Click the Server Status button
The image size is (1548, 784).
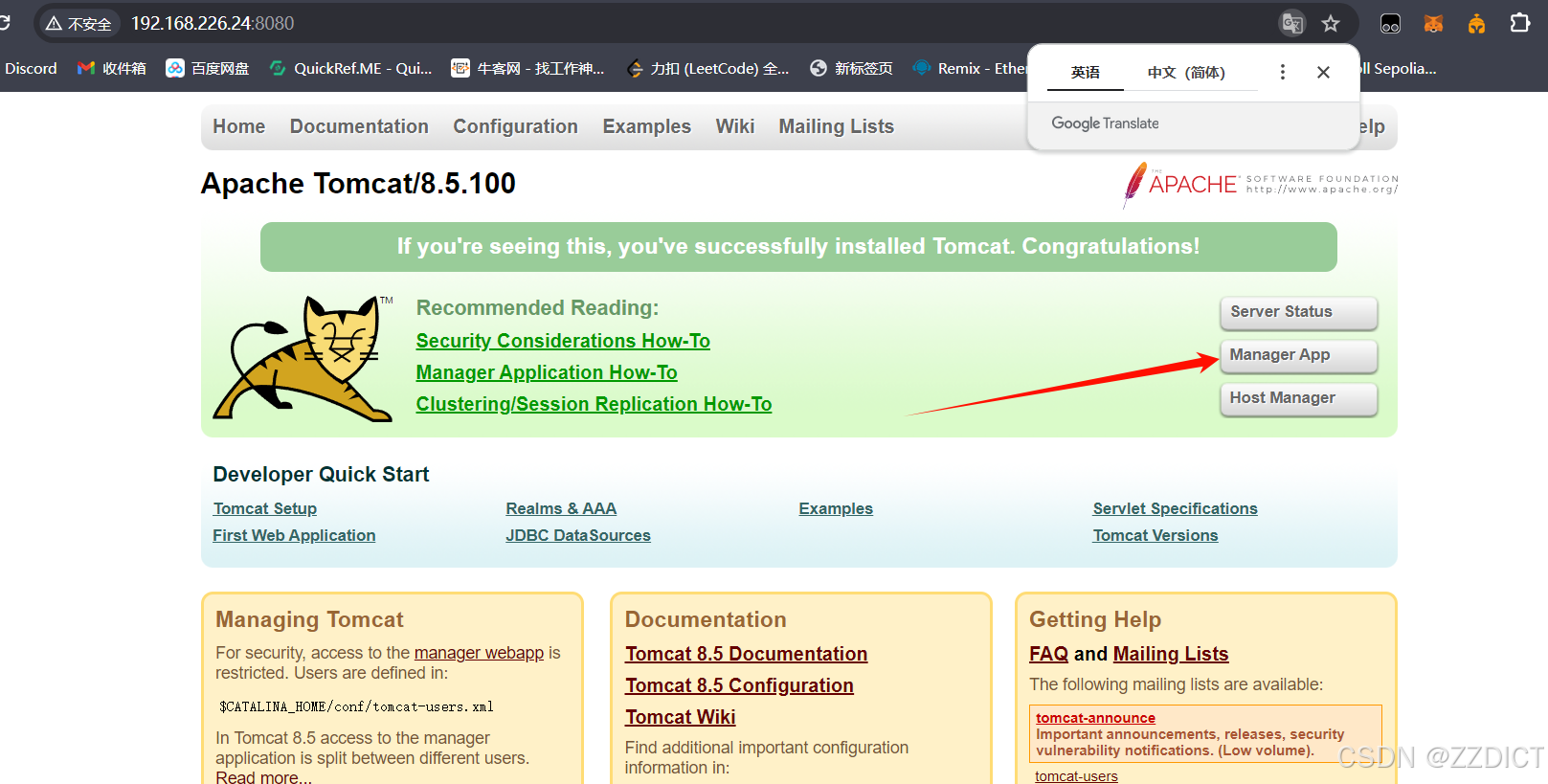coord(1298,312)
